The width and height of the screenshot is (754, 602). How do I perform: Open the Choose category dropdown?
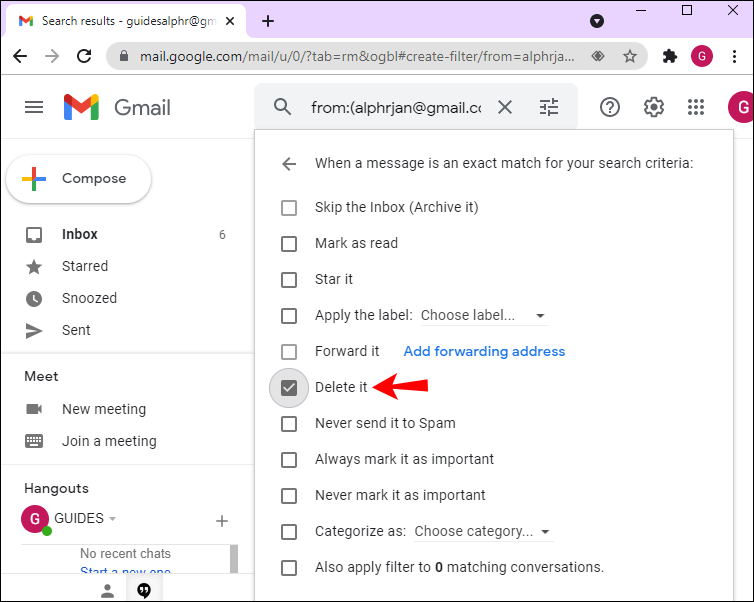(x=483, y=531)
